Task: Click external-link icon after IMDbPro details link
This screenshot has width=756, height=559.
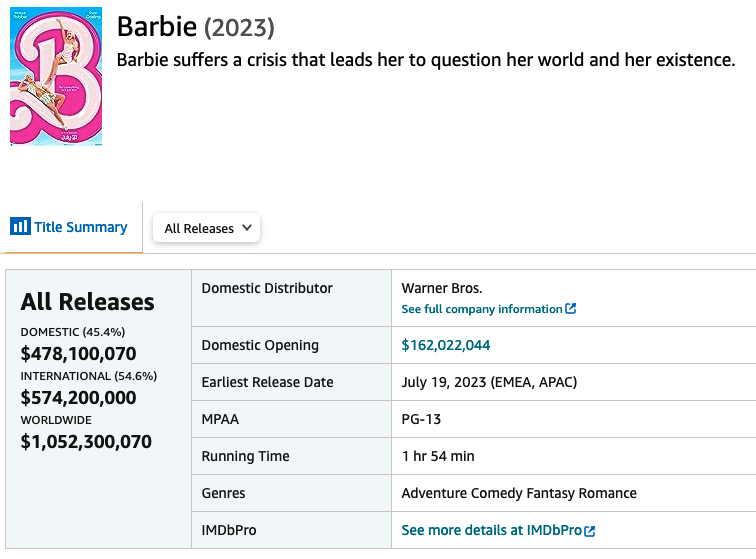Action: click(590, 531)
